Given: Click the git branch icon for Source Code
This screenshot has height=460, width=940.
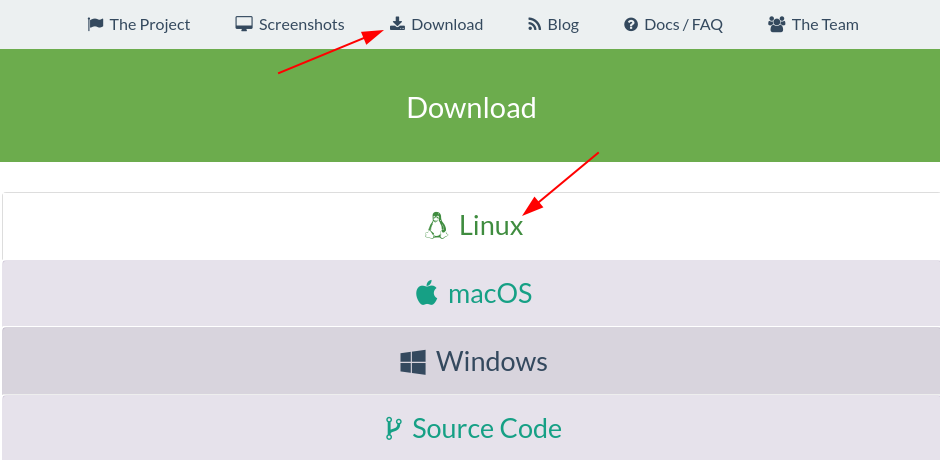Looking at the screenshot, I should coord(393,429).
